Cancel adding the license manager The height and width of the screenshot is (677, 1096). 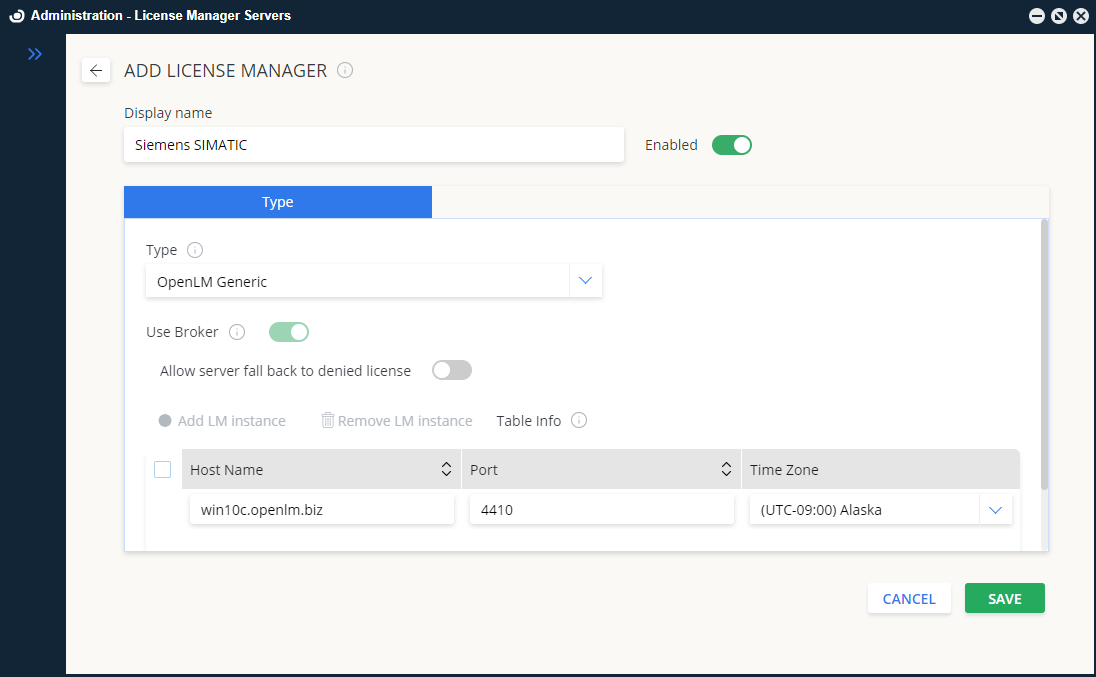(x=908, y=598)
